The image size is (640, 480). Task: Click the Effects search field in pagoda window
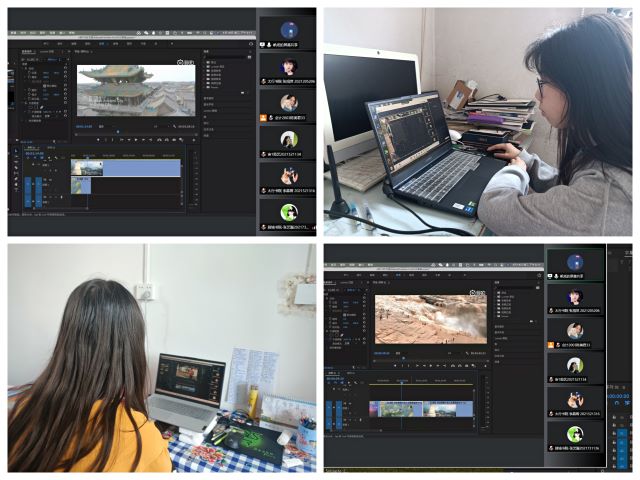pyautogui.click(x=227, y=57)
